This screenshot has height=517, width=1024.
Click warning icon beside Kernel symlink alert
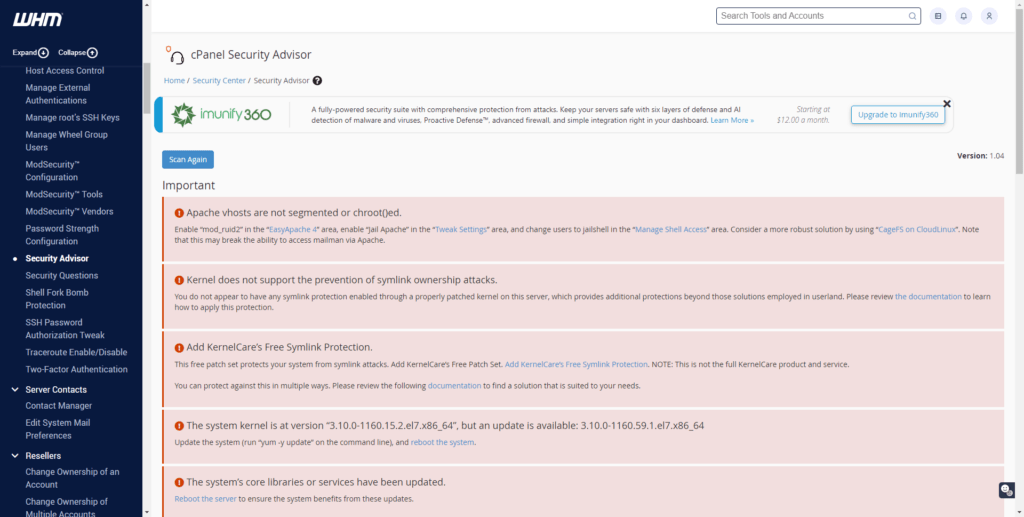[x=179, y=280]
